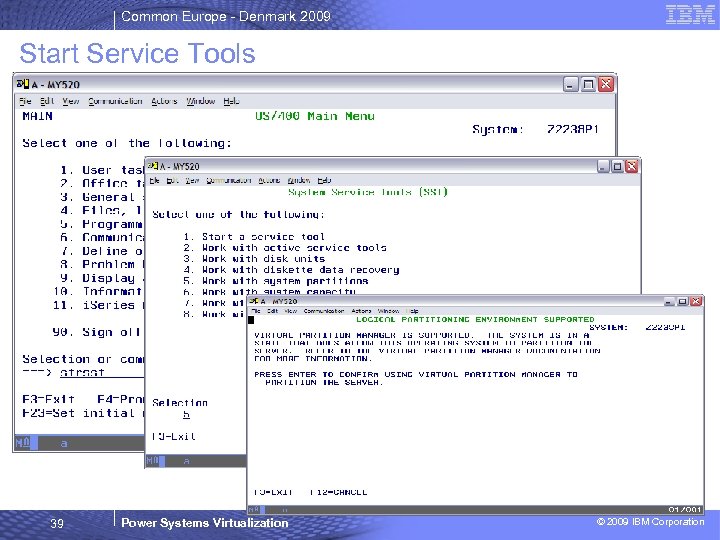
Task: Open File menu in back MAIN window
Action: 25,101
